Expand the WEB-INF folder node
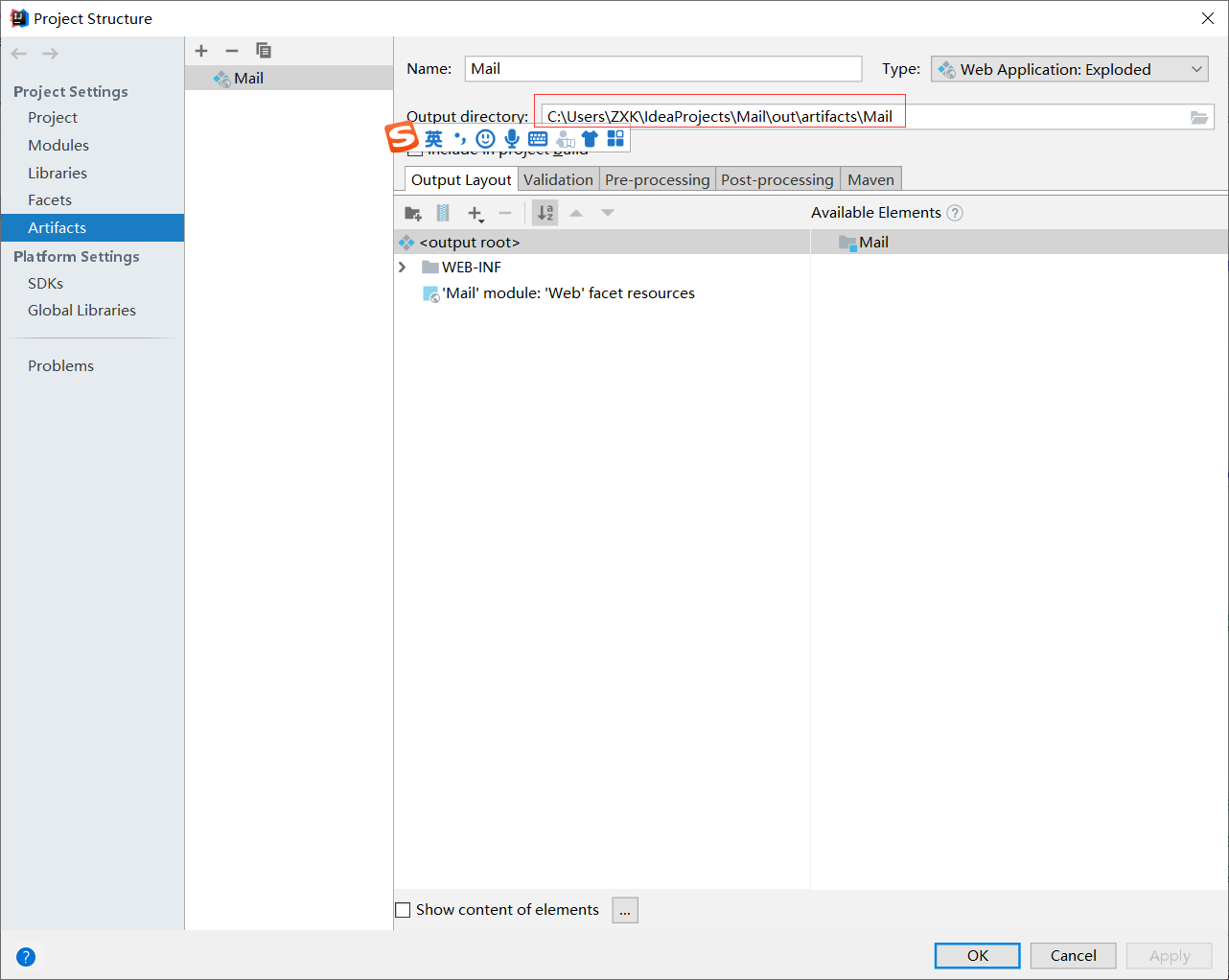The width and height of the screenshot is (1229, 980). (x=403, y=268)
